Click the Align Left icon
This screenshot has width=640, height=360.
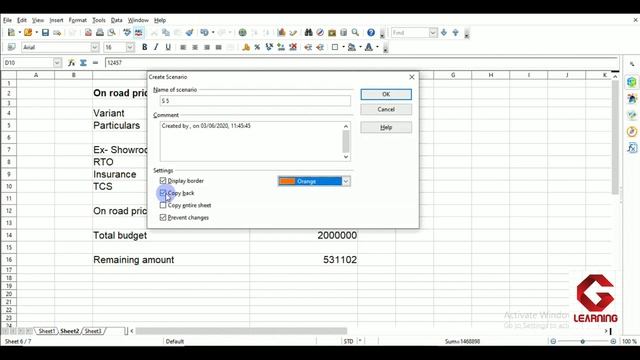coord(183,47)
